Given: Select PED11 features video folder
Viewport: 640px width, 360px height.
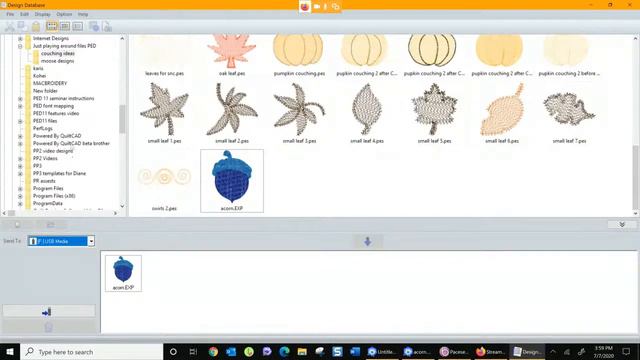Looking at the screenshot, I should [56, 113].
